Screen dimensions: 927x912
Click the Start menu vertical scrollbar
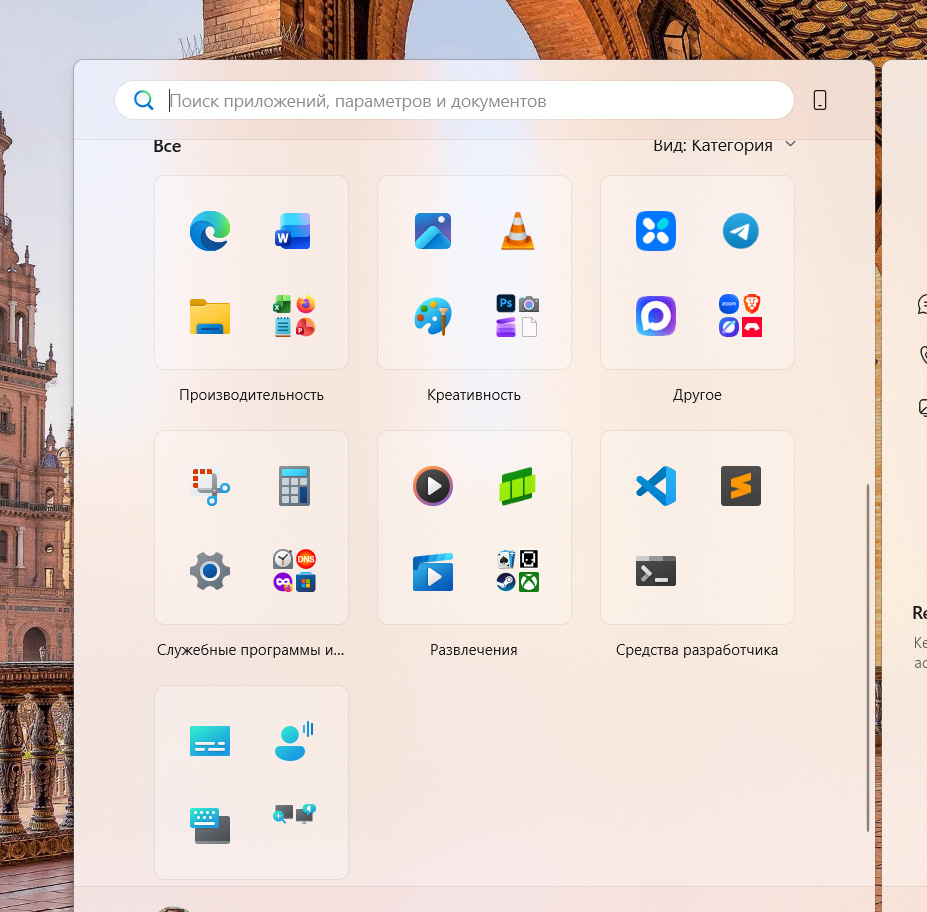coord(867,657)
